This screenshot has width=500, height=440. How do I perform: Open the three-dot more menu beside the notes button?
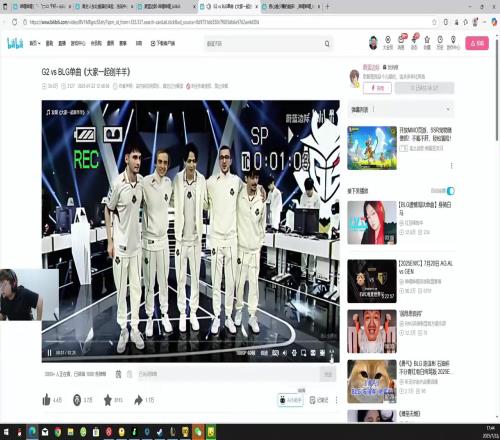[336, 400]
